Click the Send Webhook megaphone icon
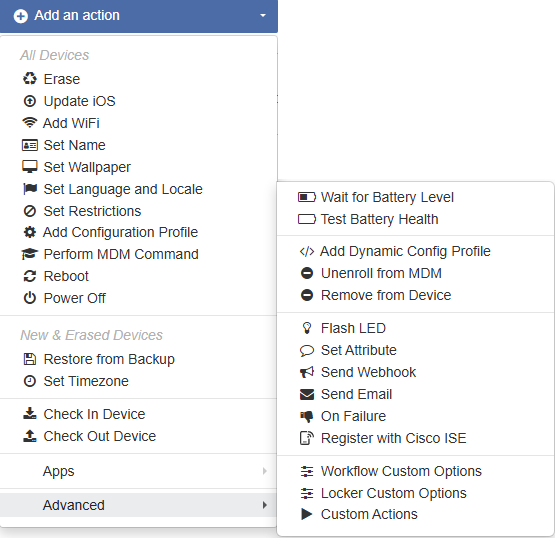This screenshot has width=555, height=538. [x=307, y=372]
